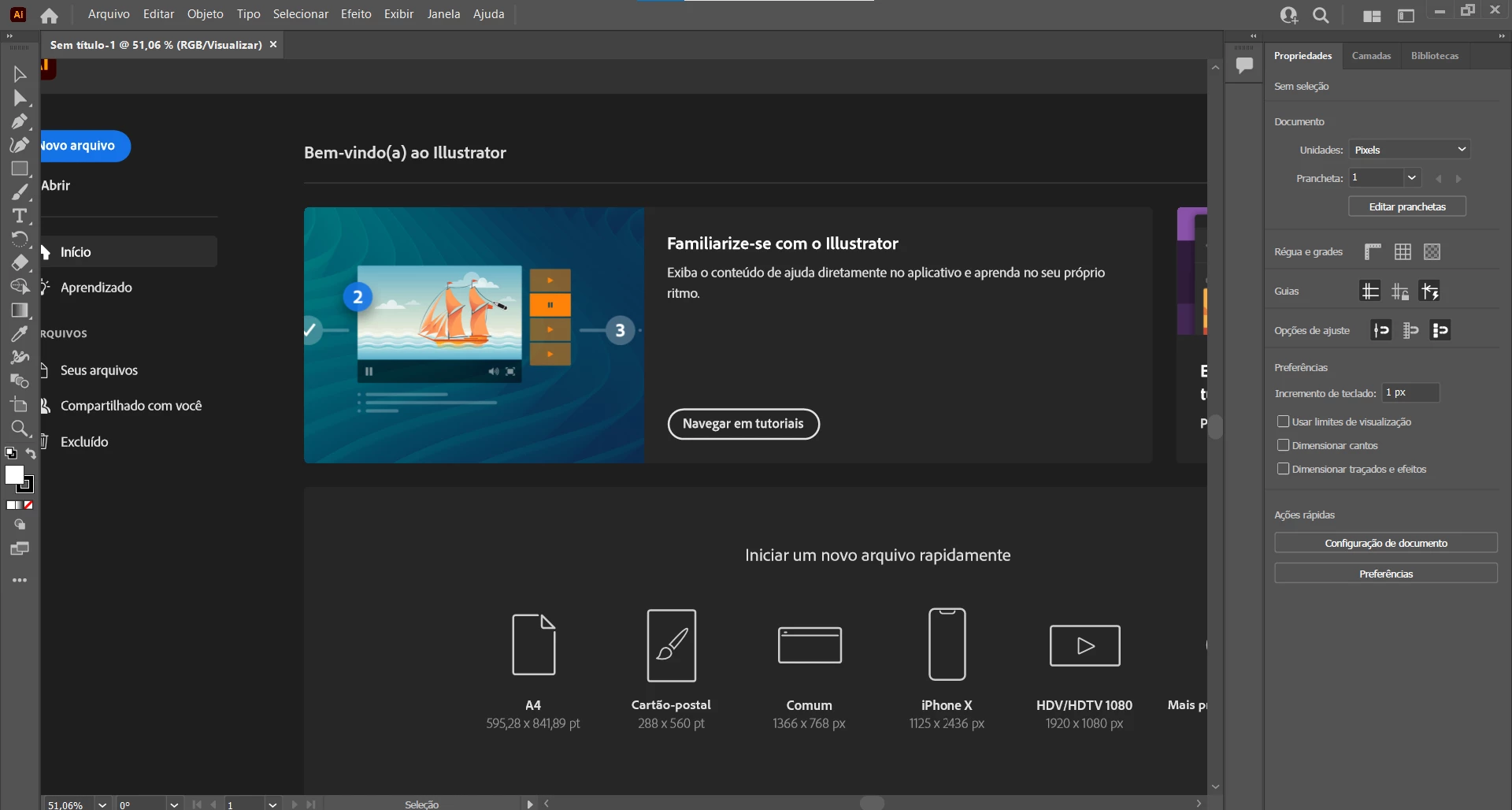The image size is (1512, 810).
Task: Select the Gradient tool
Action: point(20,310)
